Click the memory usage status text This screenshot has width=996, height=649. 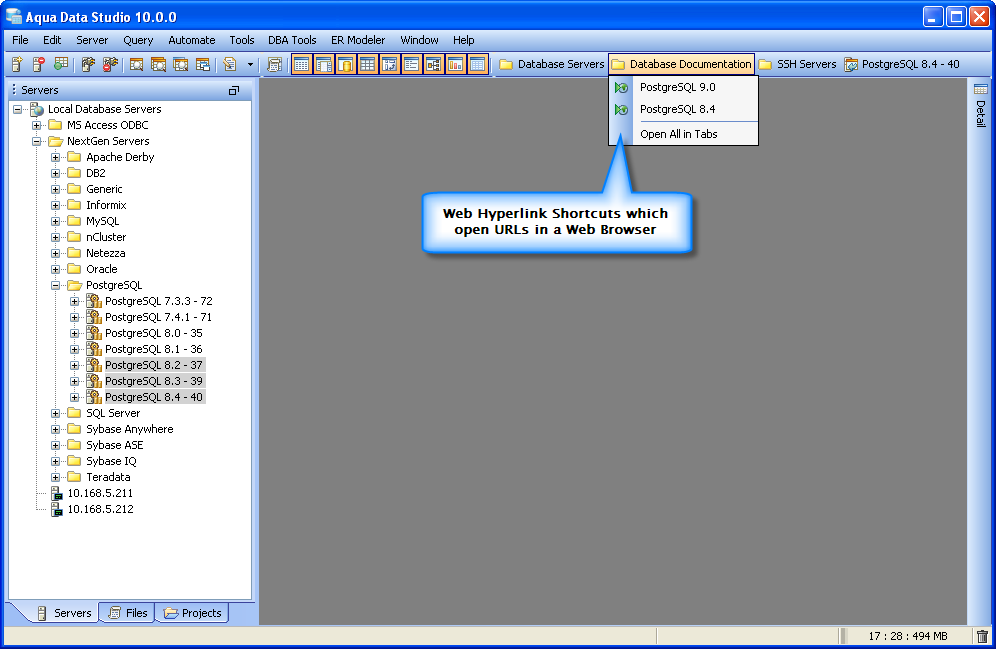908,636
